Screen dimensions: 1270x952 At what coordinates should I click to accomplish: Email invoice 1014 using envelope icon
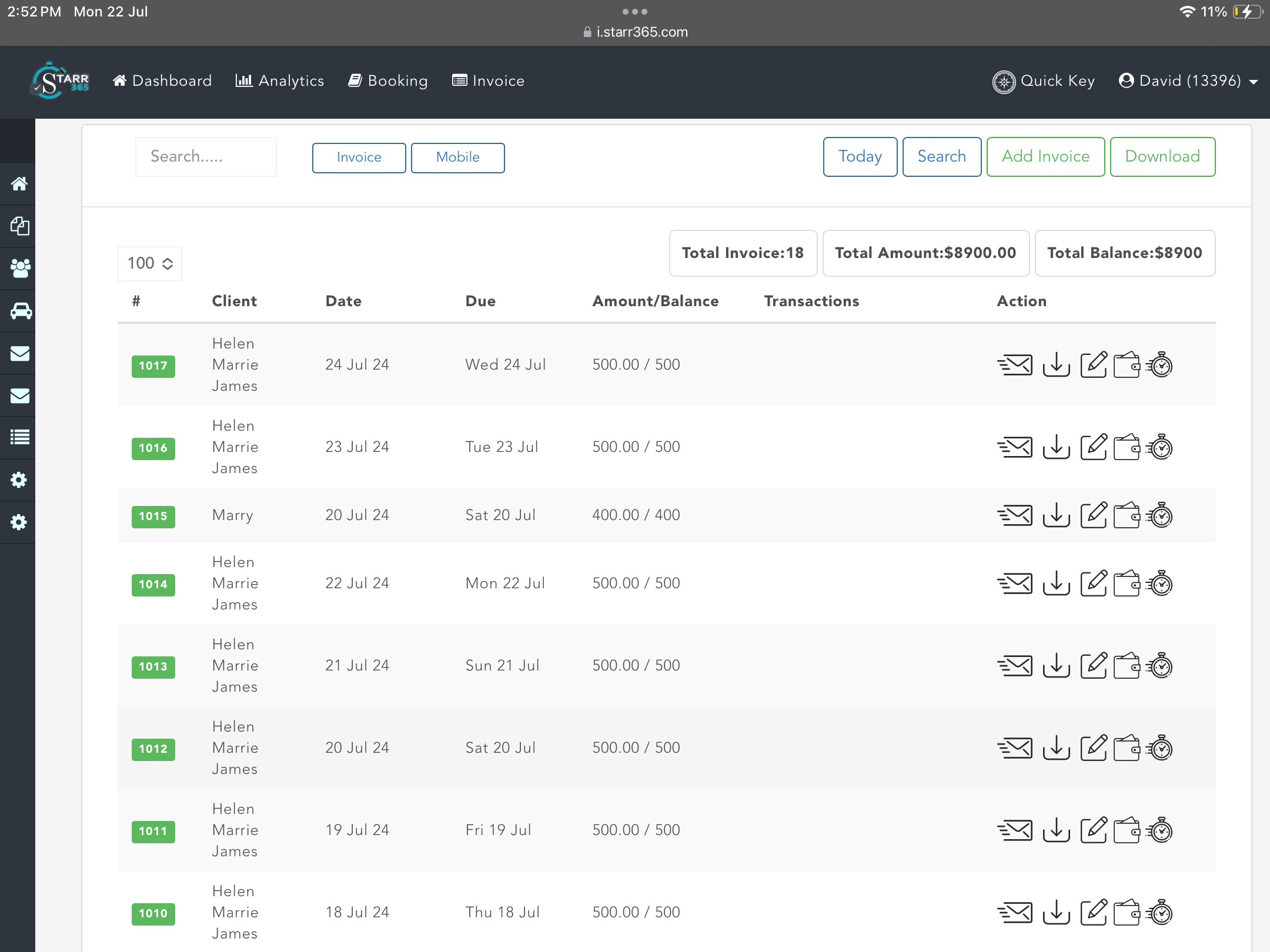pyautogui.click(x=1015, y=584)
